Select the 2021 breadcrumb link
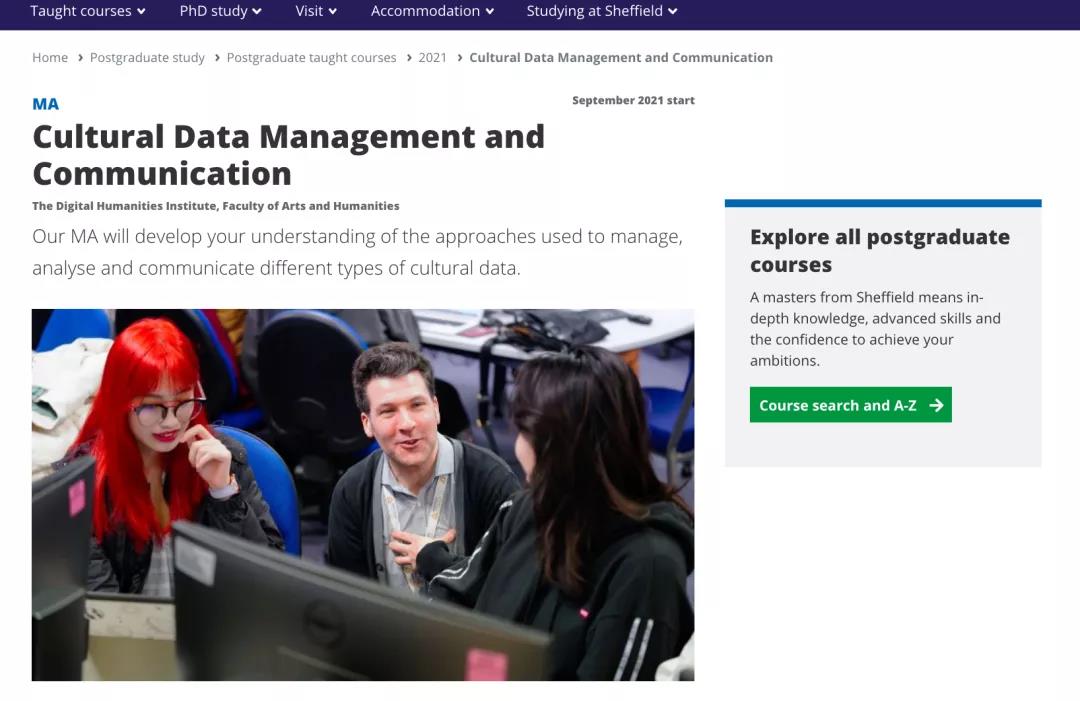Image resolution: width=1080 pixels, height=701 pixels. (432, 58)
